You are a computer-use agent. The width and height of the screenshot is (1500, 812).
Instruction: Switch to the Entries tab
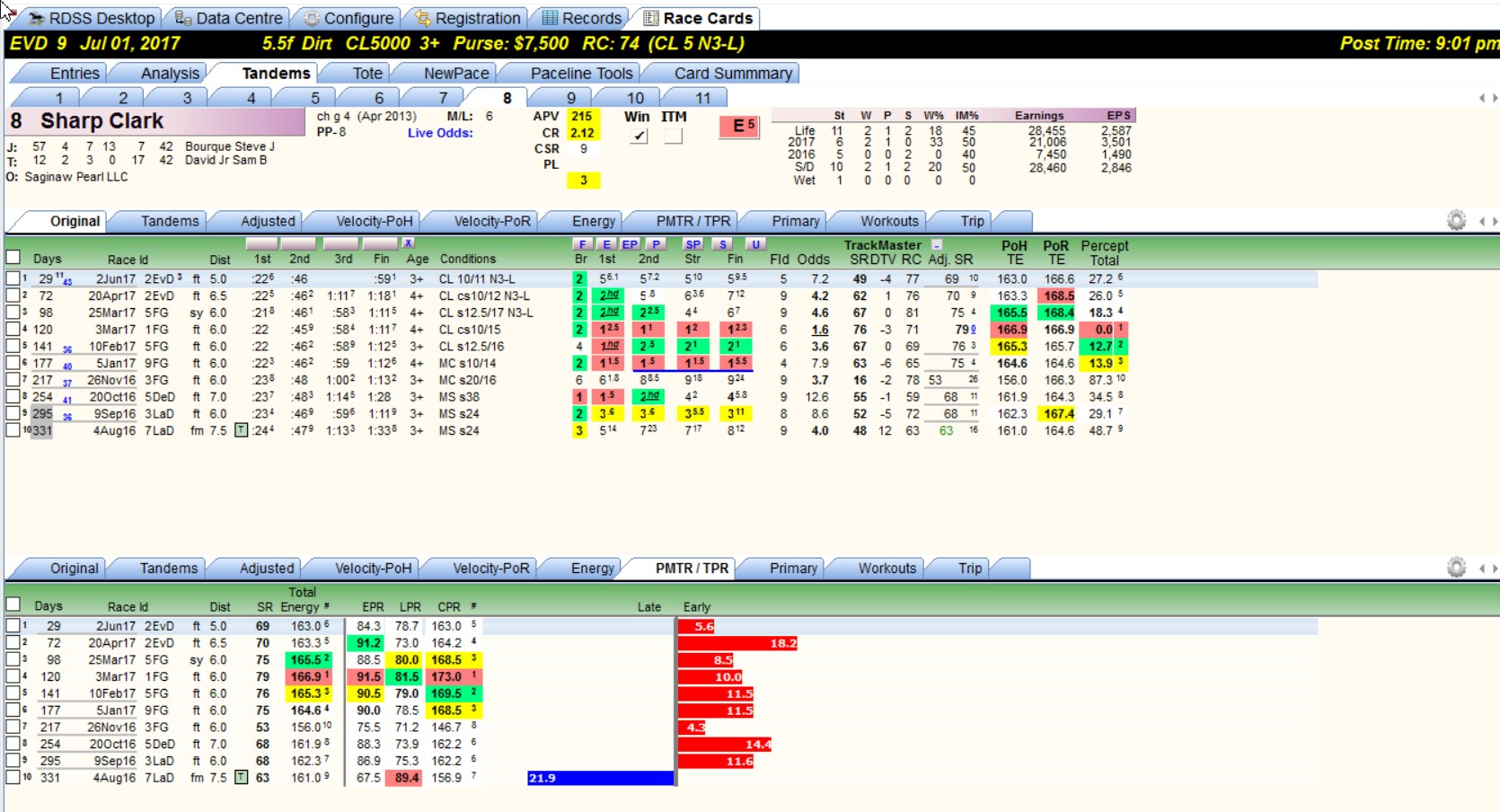click(x=75, y=74)
